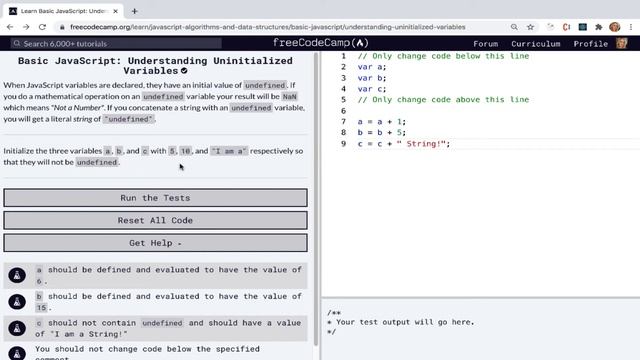Click the search magnifier icon in freeCodeCamp bar
Viewport: 640px width, 360px height.
point(16,43)
